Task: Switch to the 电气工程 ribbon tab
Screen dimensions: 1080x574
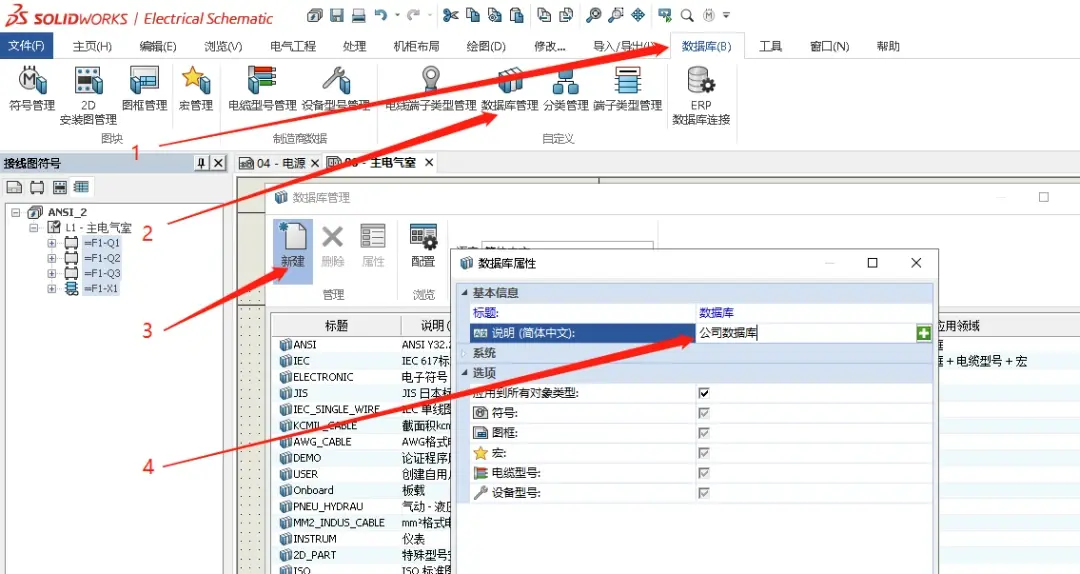Action: point(293,46)
